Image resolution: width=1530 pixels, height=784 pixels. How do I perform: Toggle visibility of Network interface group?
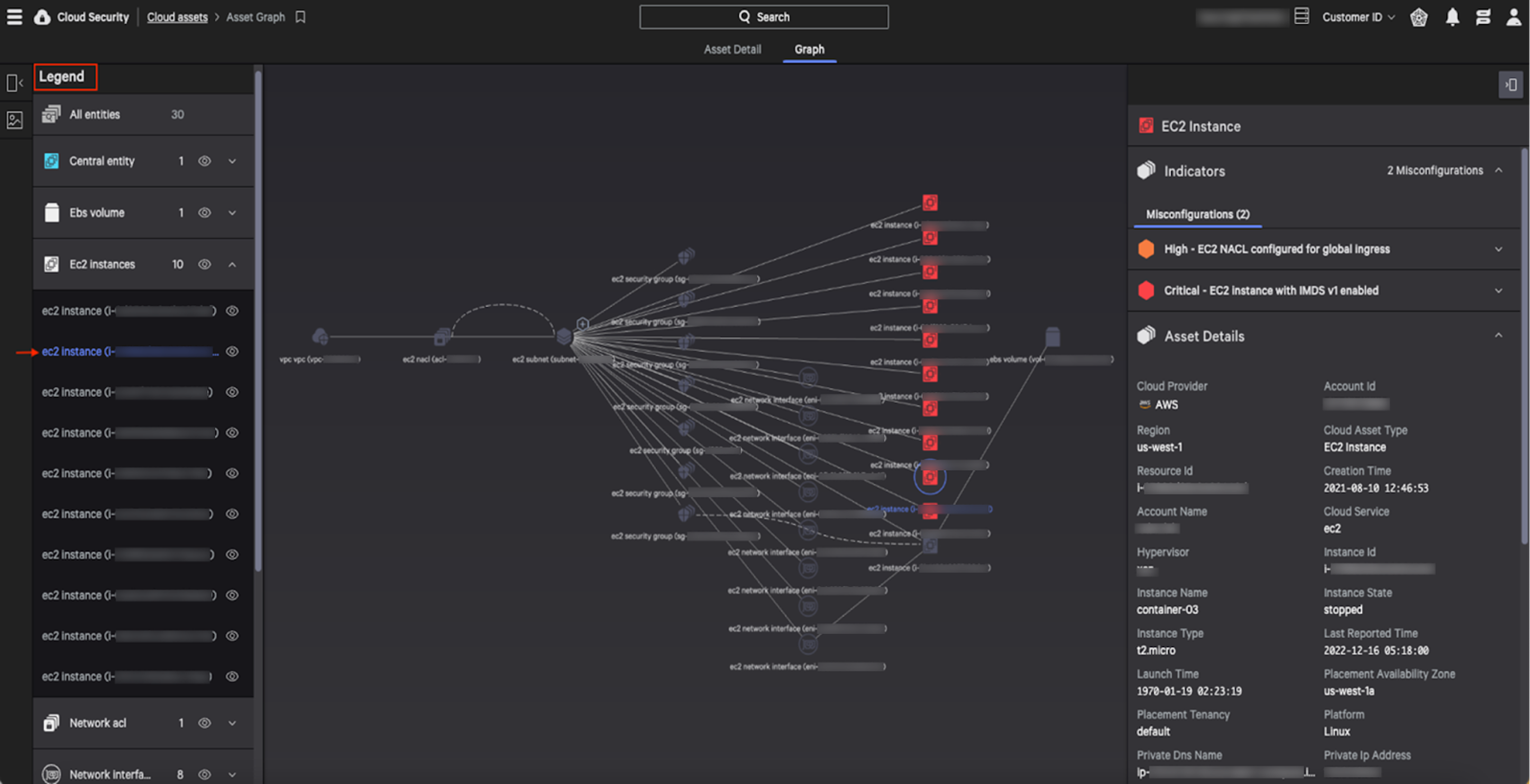(x=204, y=774)
